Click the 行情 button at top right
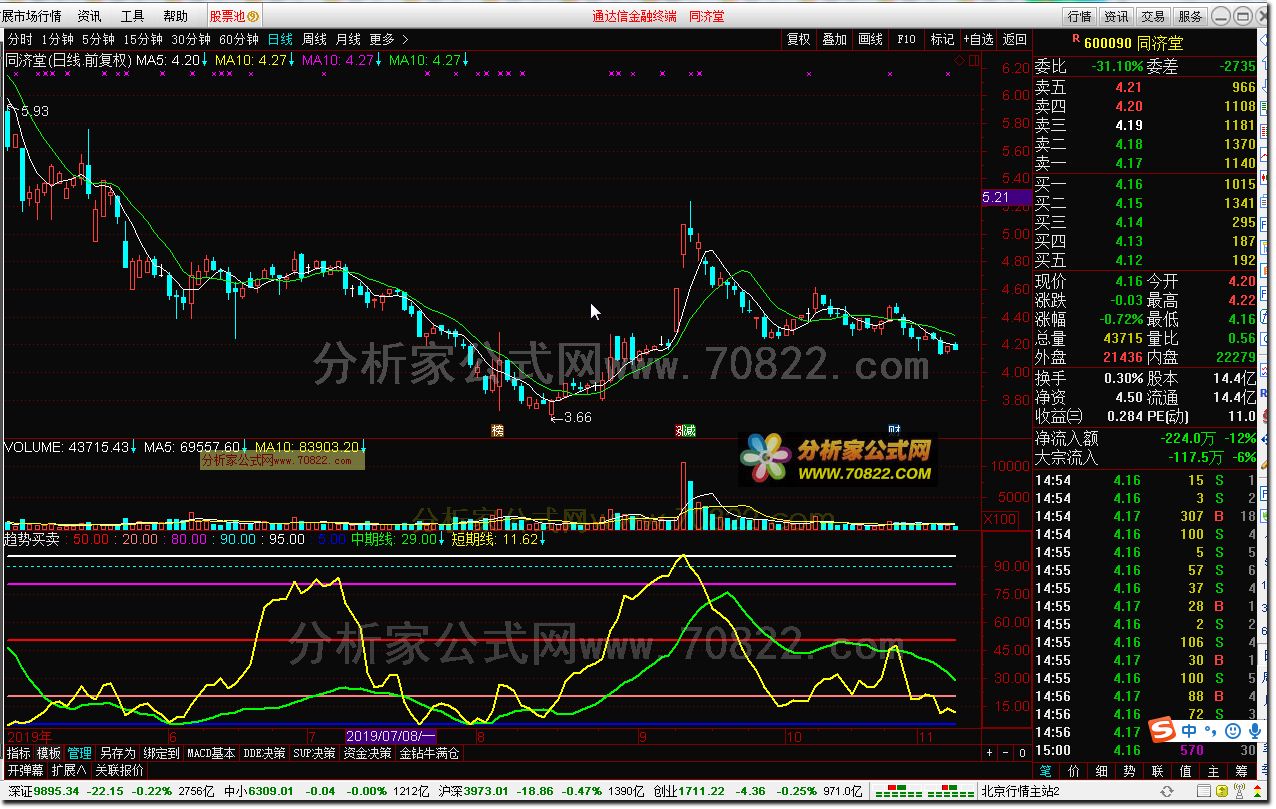This screenshot has height=809, width=1276. coord(1079,16)
